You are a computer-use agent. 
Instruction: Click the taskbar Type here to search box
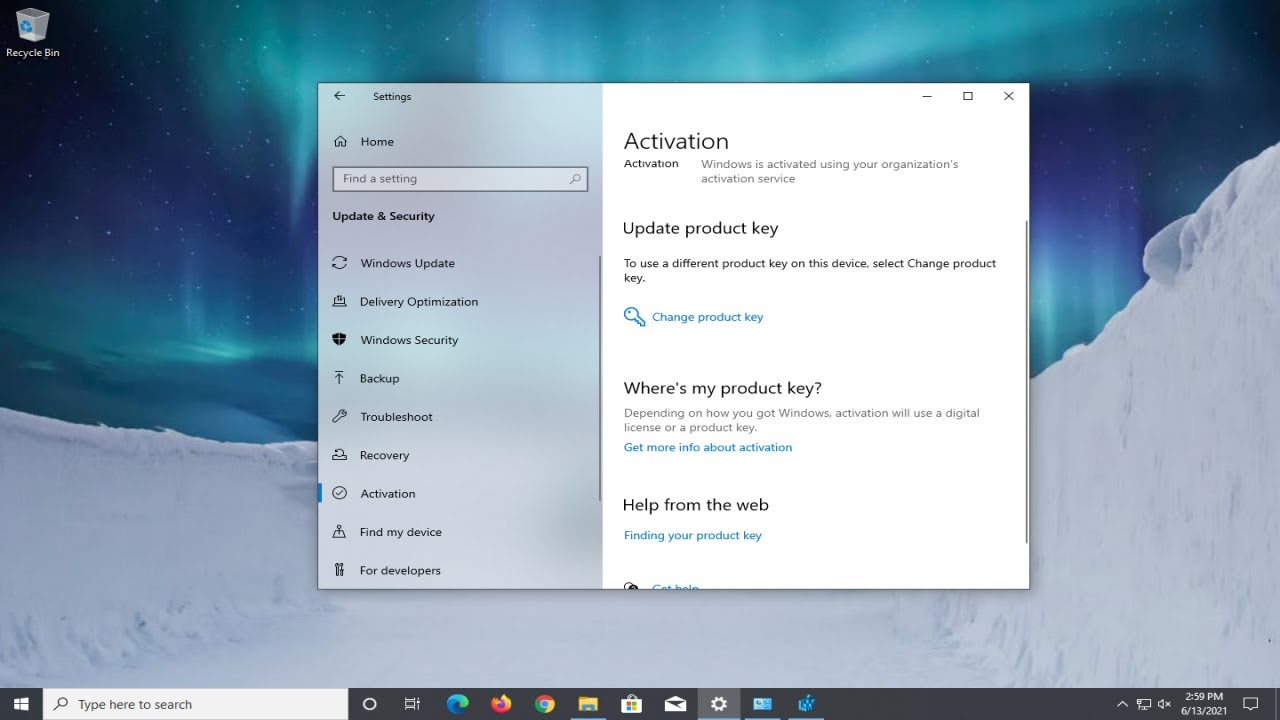tap(196, 704)
